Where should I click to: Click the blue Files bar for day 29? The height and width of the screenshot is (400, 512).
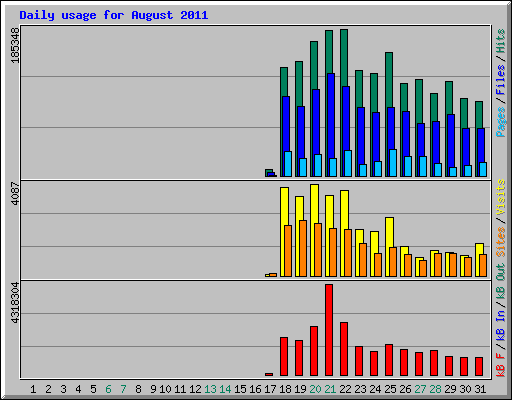451,140
